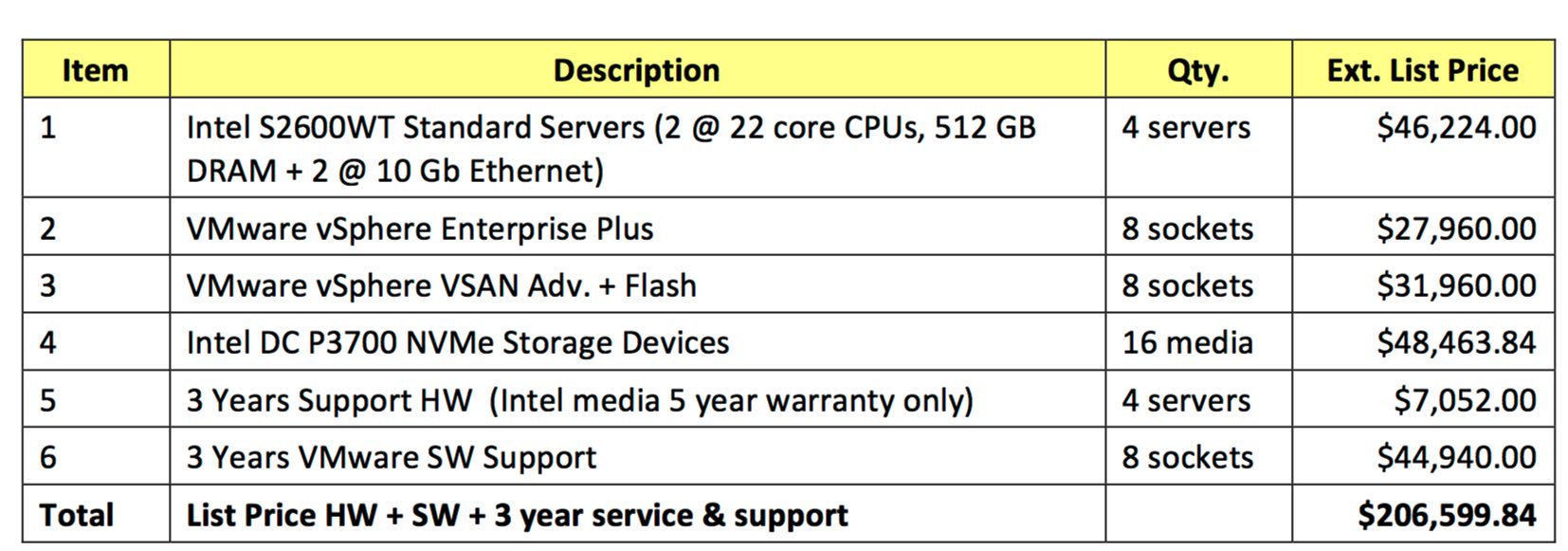Click the 16 media quantity cell

click(x=1198, y=341)
